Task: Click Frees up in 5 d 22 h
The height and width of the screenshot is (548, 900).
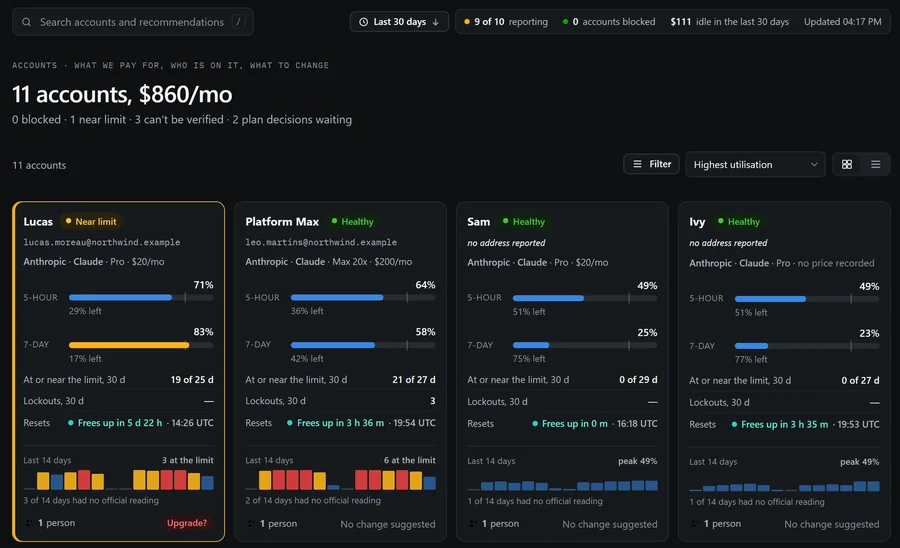Action: [x=120, y=423]
